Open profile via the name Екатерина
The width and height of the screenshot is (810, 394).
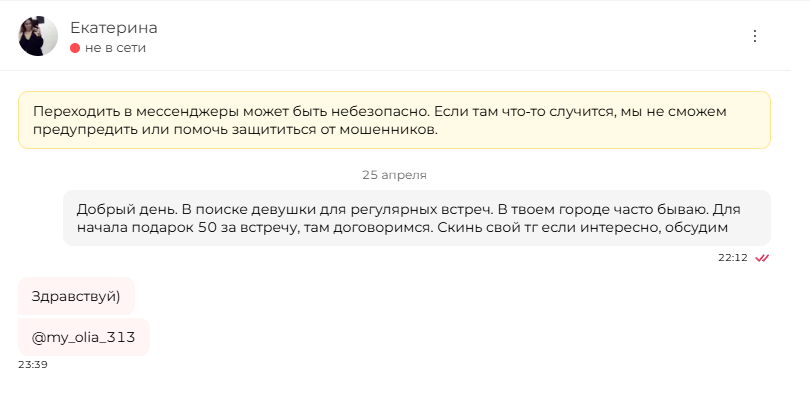[x=114, y=27]
